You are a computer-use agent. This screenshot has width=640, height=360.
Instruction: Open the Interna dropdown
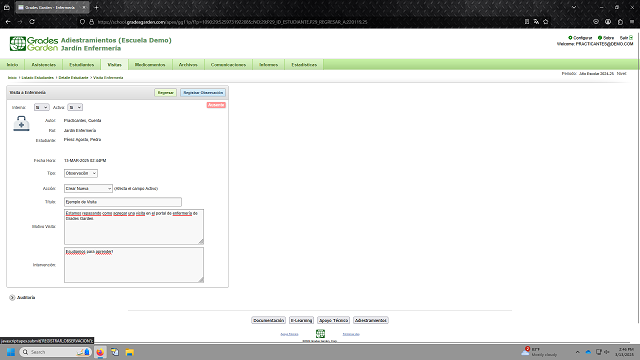pyautogui.click(x=41, y=107)
